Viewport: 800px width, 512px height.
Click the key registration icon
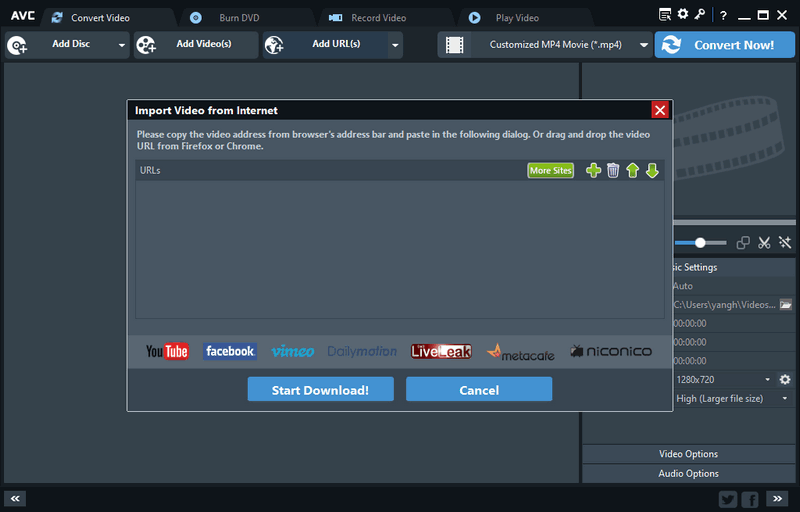pyautogui.click(x=700, y=14)
